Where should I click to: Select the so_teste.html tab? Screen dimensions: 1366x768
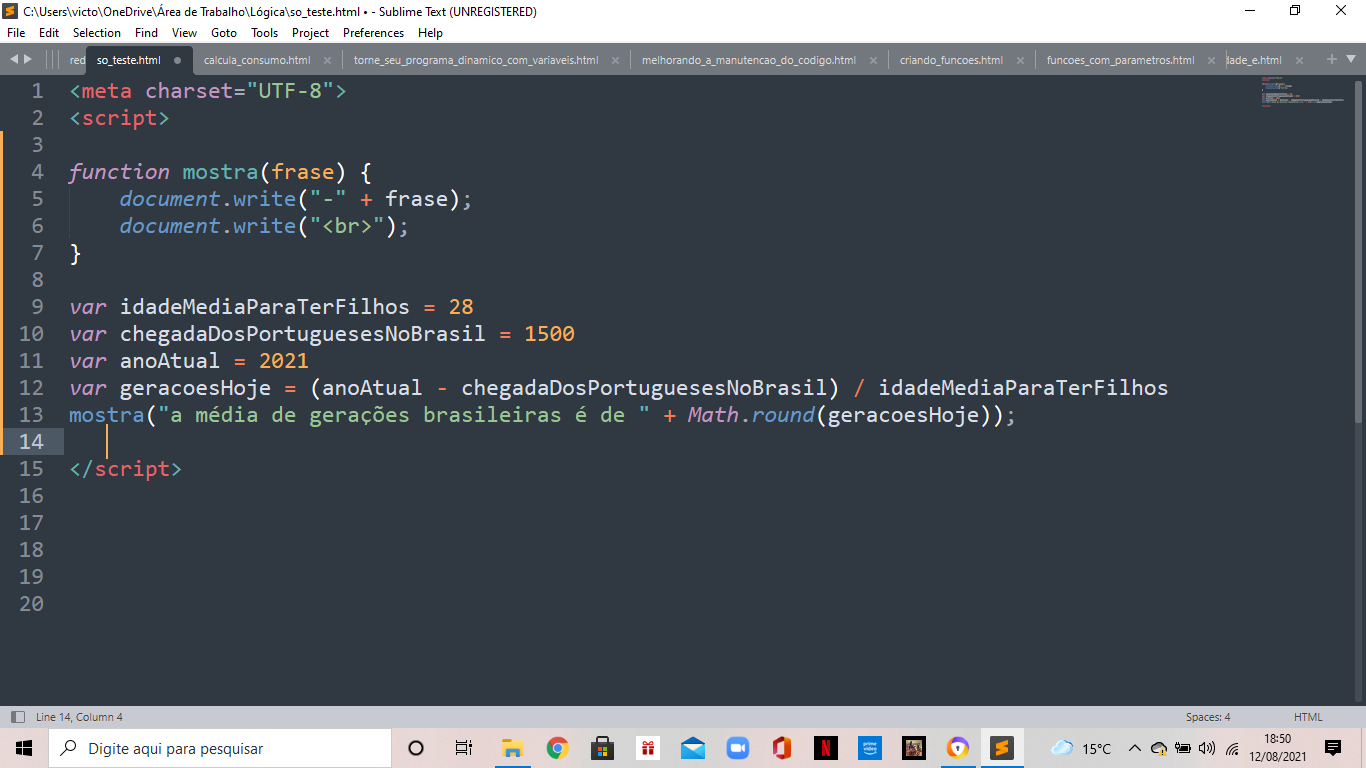tap(128, 60)
